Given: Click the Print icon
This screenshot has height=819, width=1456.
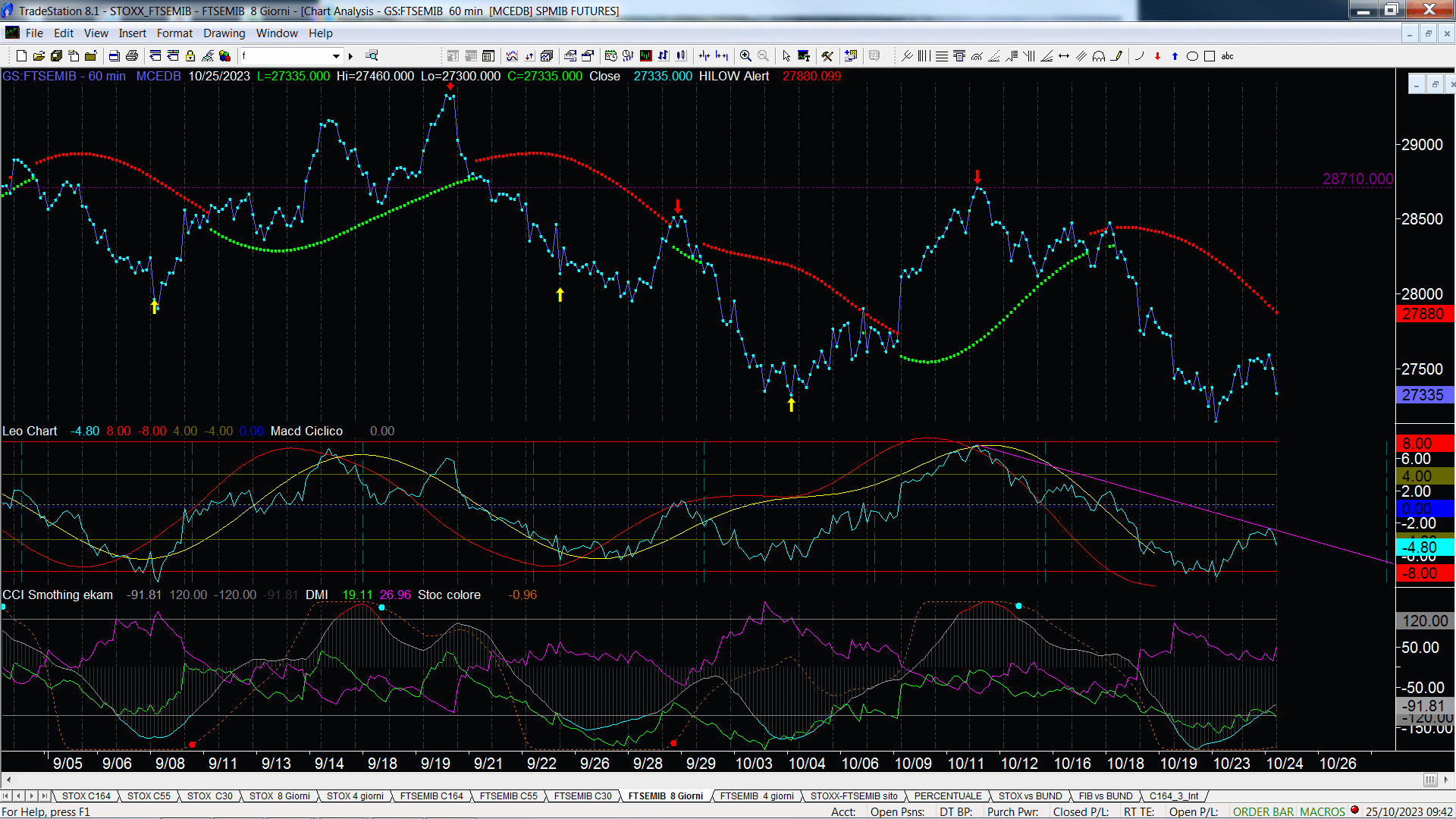Looking at the screenshot, I should coord(132,56).
